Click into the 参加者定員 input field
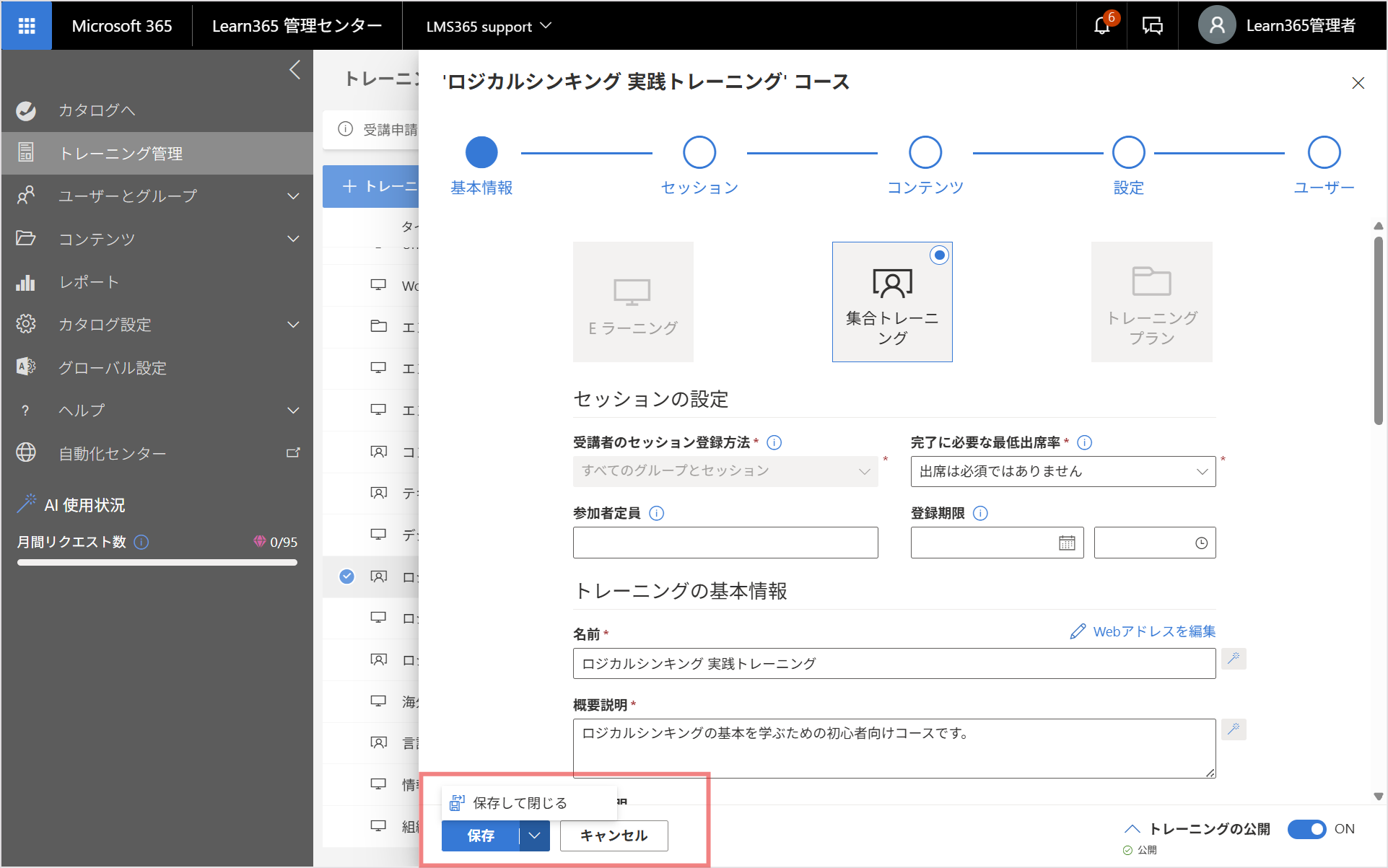Image resolution: width=1388 pixels, height=868 pixels. tap(725, 543)
